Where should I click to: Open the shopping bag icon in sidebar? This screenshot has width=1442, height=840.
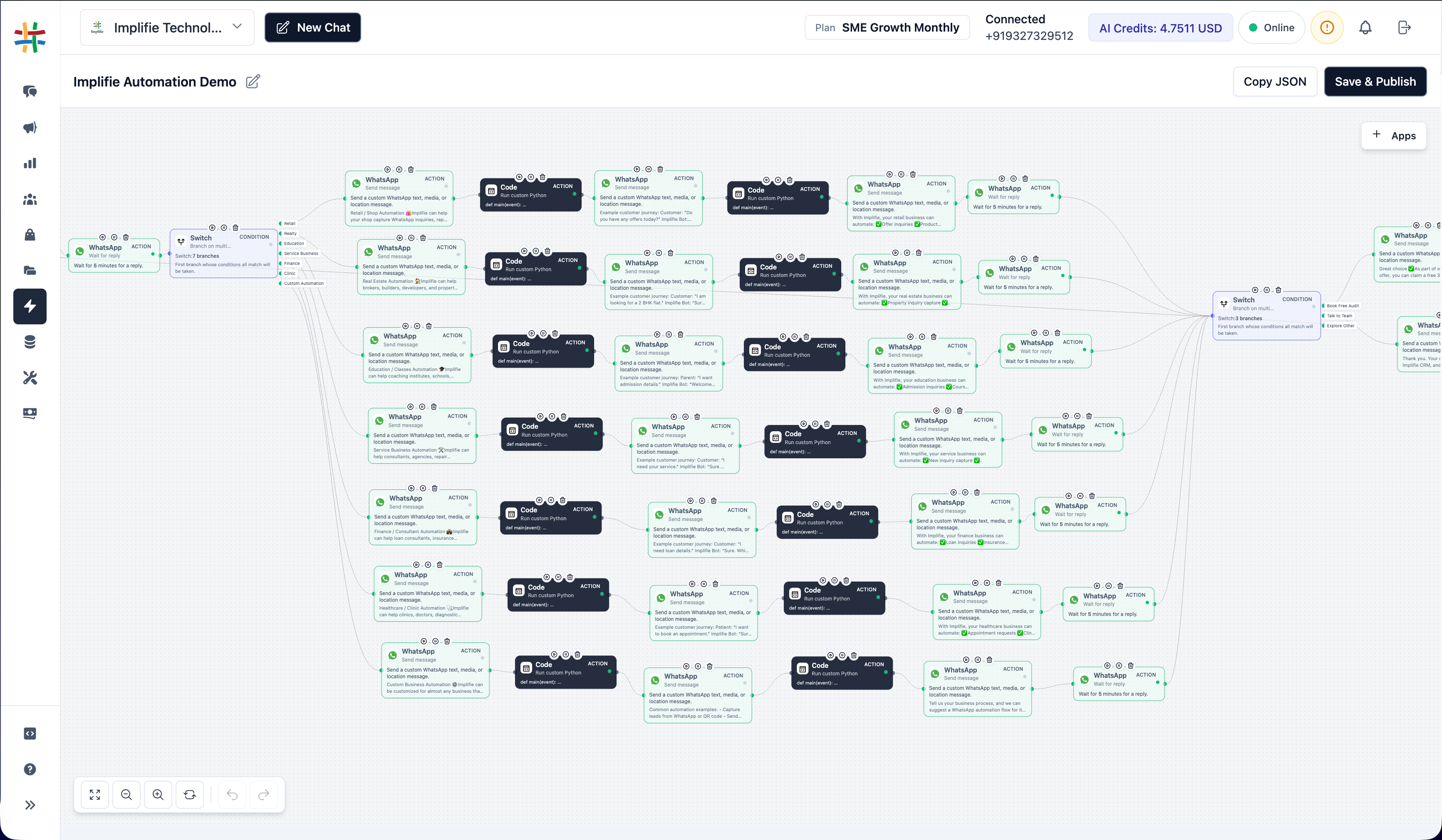click(x=30, y=235)
